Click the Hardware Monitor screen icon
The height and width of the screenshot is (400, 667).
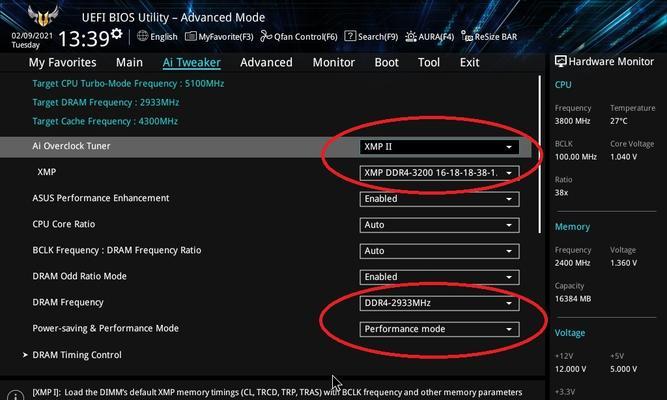[561, 61]
